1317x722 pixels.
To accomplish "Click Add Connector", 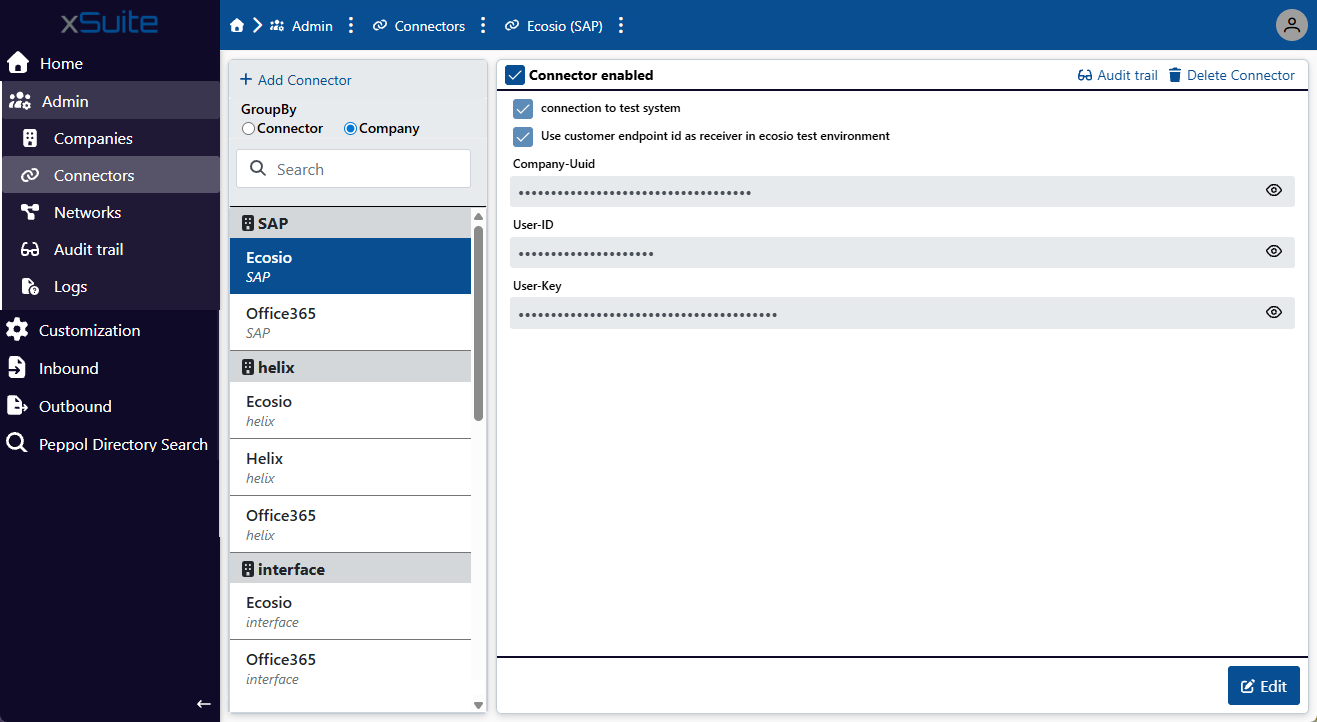I will [x=296, y=80].
